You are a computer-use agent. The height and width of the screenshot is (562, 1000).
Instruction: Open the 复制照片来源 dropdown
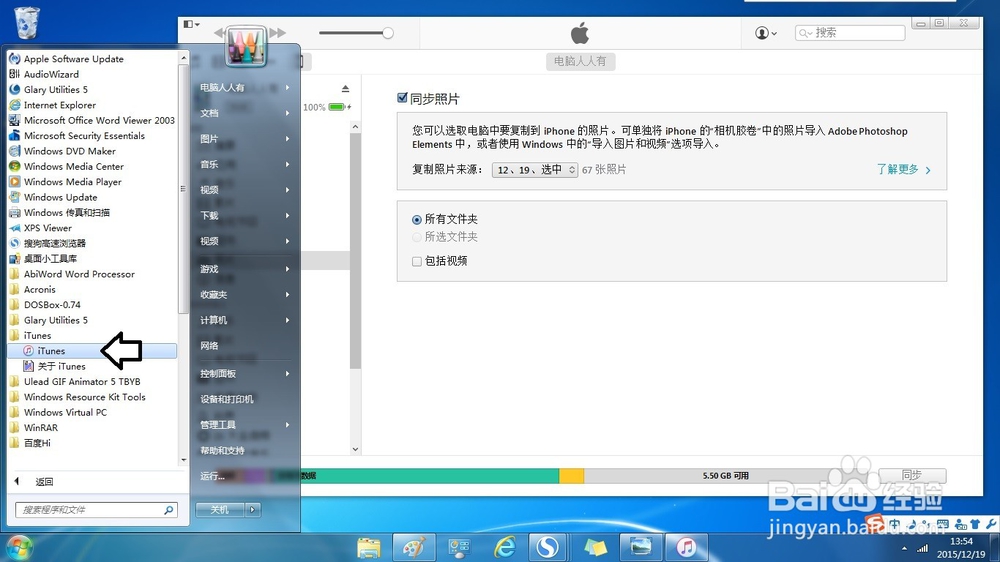tap(534, 170)
